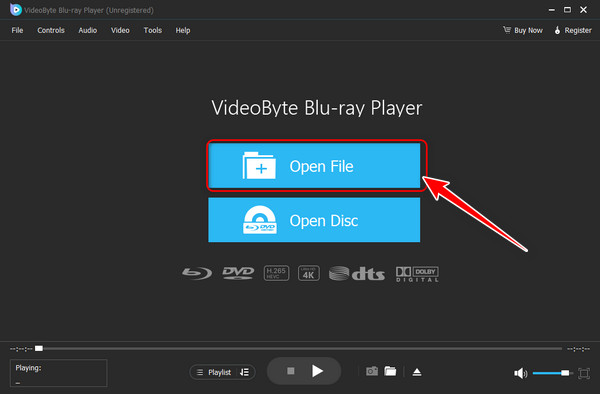600x394 pixels.
Task: Open the Help menu
Action: [183, 30]
